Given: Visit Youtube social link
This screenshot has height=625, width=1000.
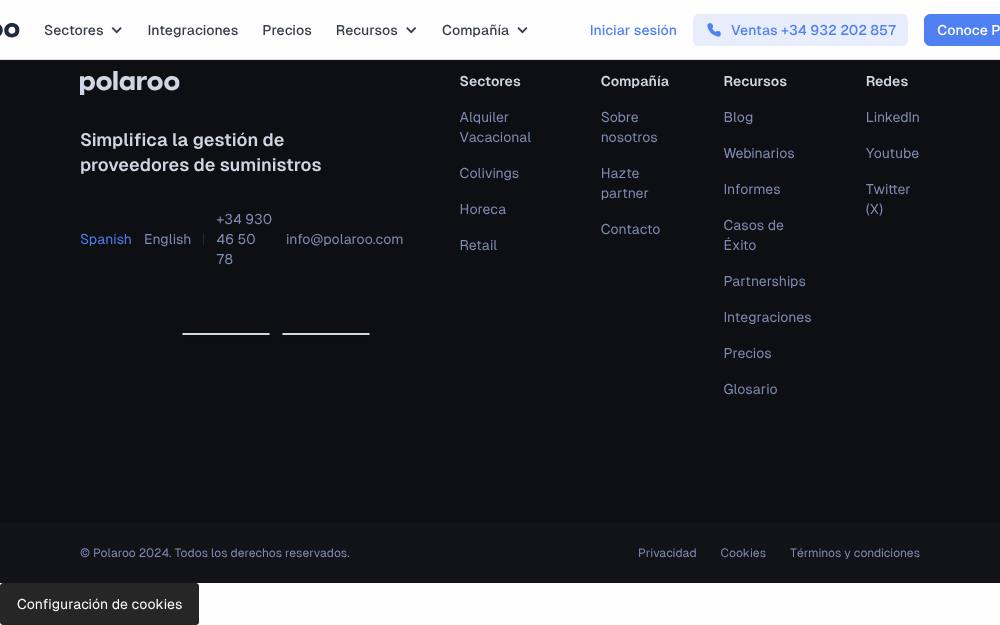Looking at the screenshot, I should [x=892, y=153].
